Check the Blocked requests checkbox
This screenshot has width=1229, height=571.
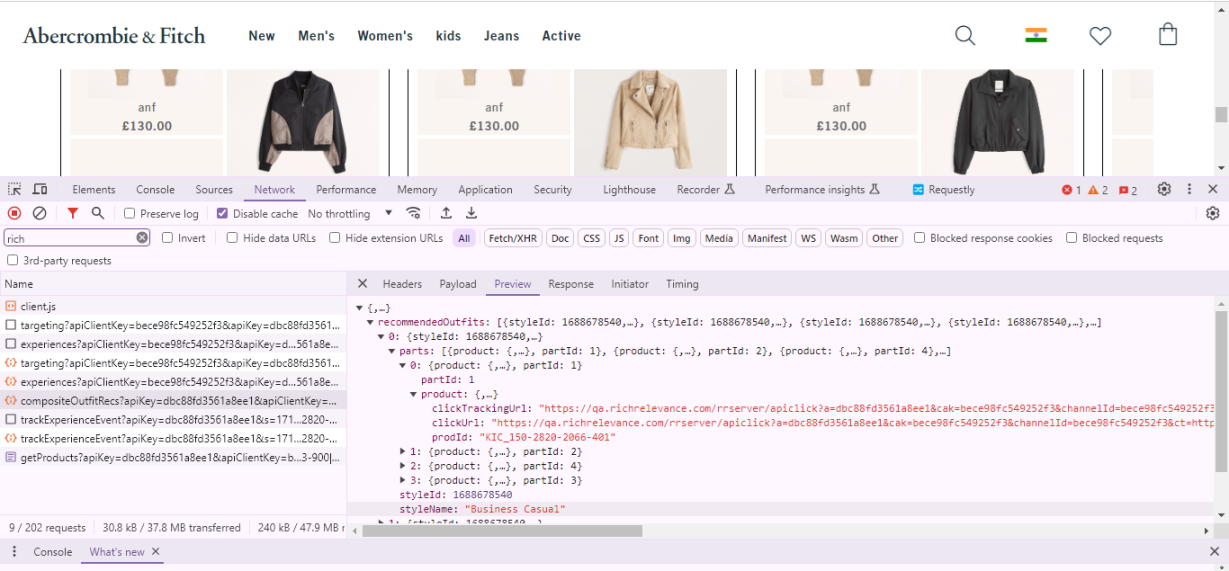tap(1071, 238)
